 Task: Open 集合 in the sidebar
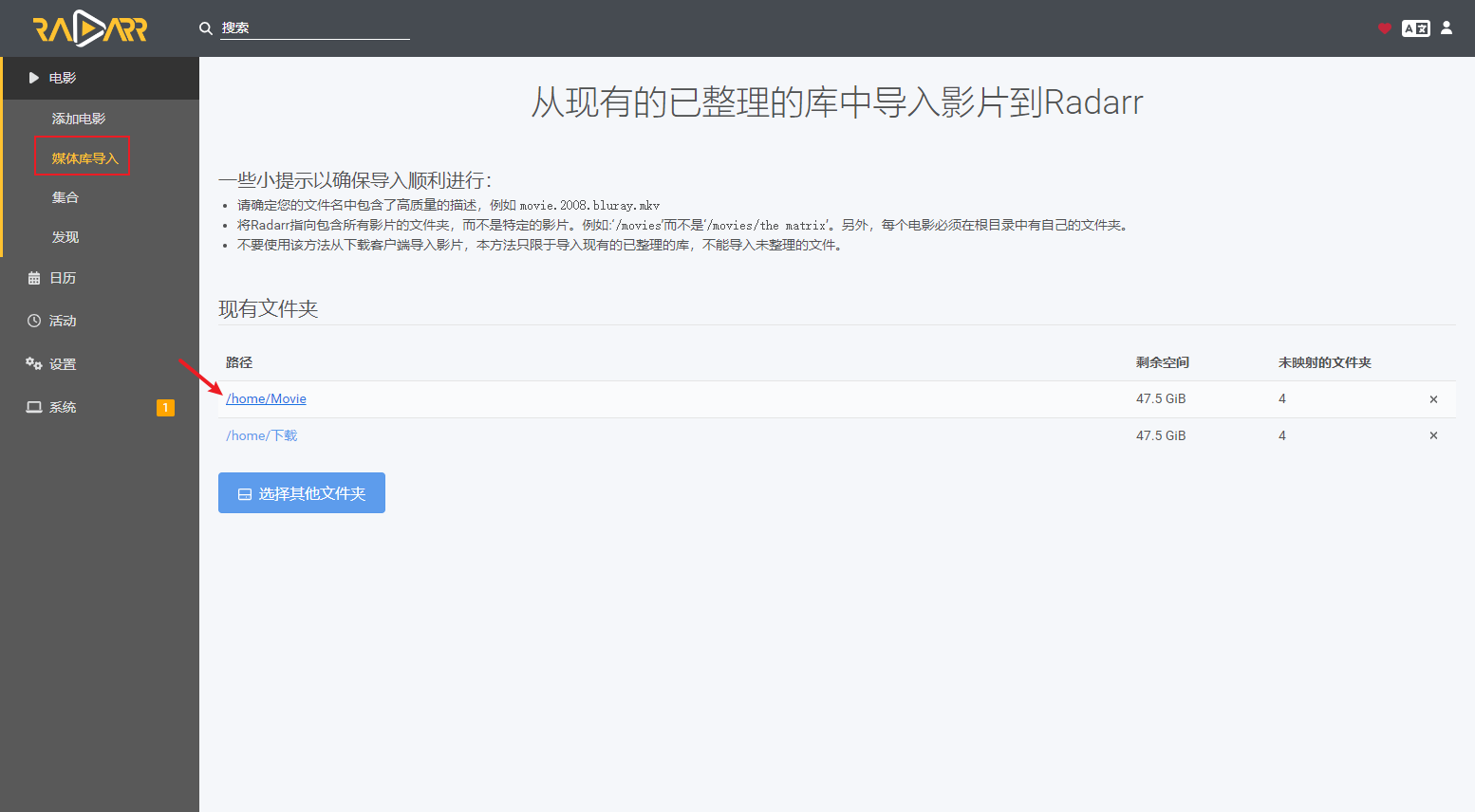click(x=65, y=197)
